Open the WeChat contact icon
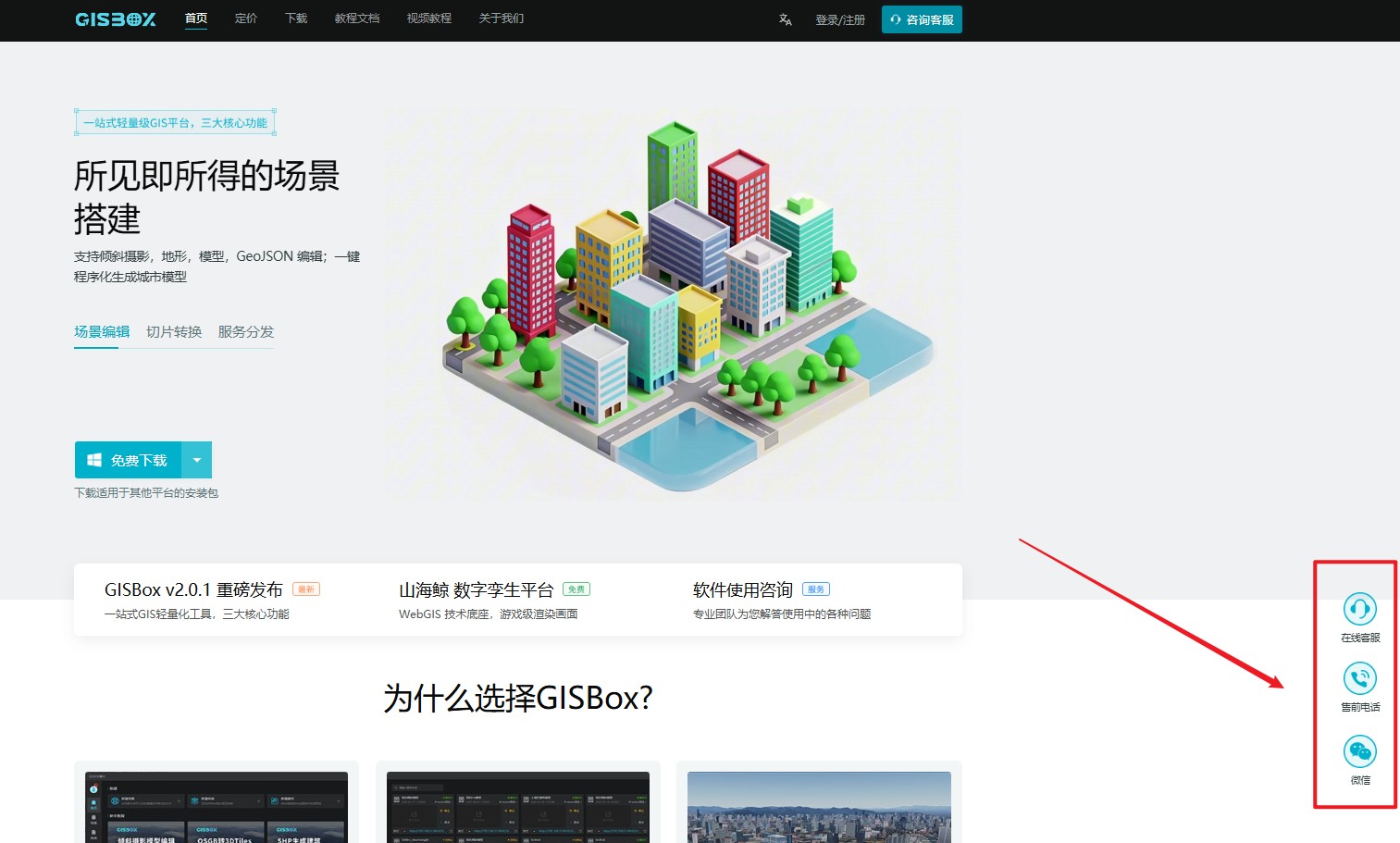This screenshot has height=843, width=1400. pyautogui.click(x=1359, y=751)
